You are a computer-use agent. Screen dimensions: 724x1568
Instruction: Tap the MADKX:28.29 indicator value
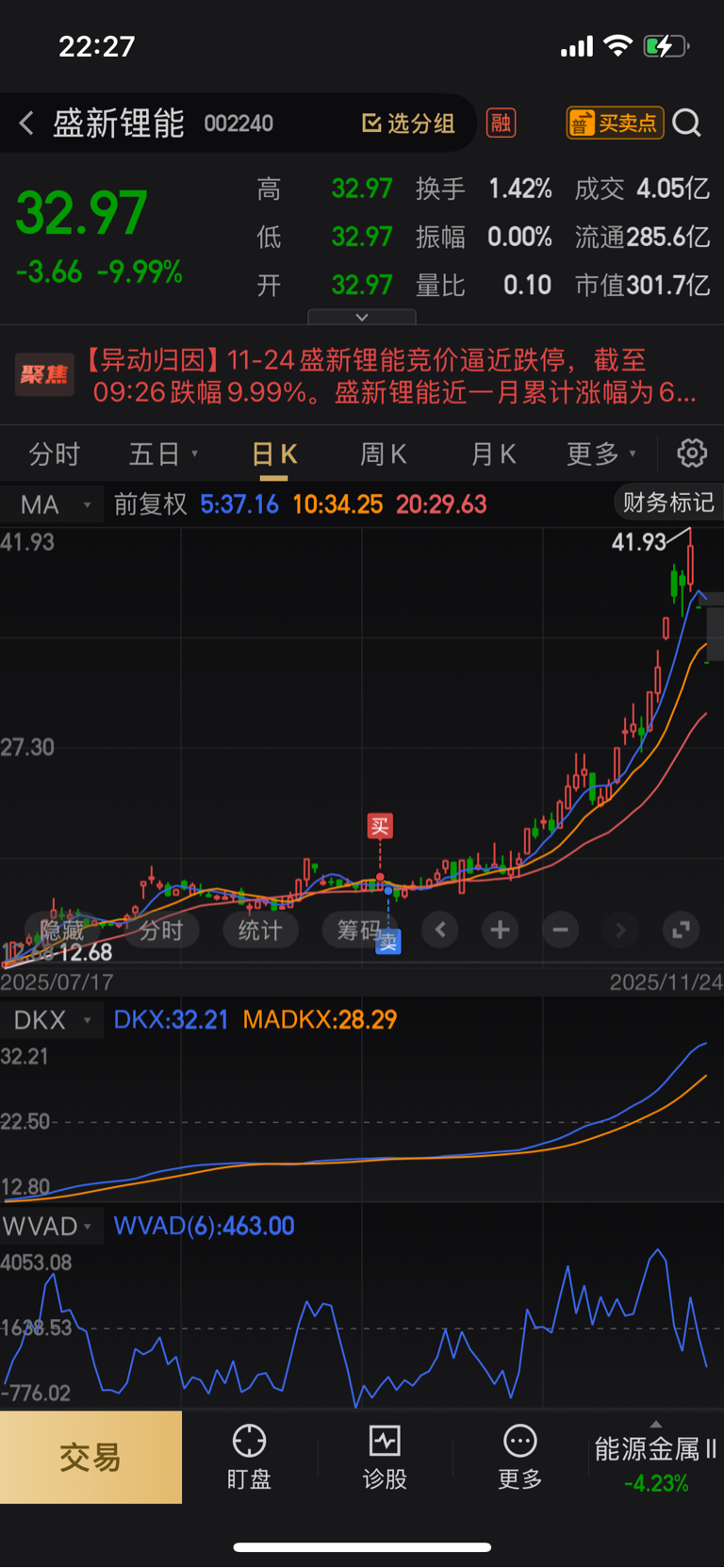click(x=320, y=1020)
